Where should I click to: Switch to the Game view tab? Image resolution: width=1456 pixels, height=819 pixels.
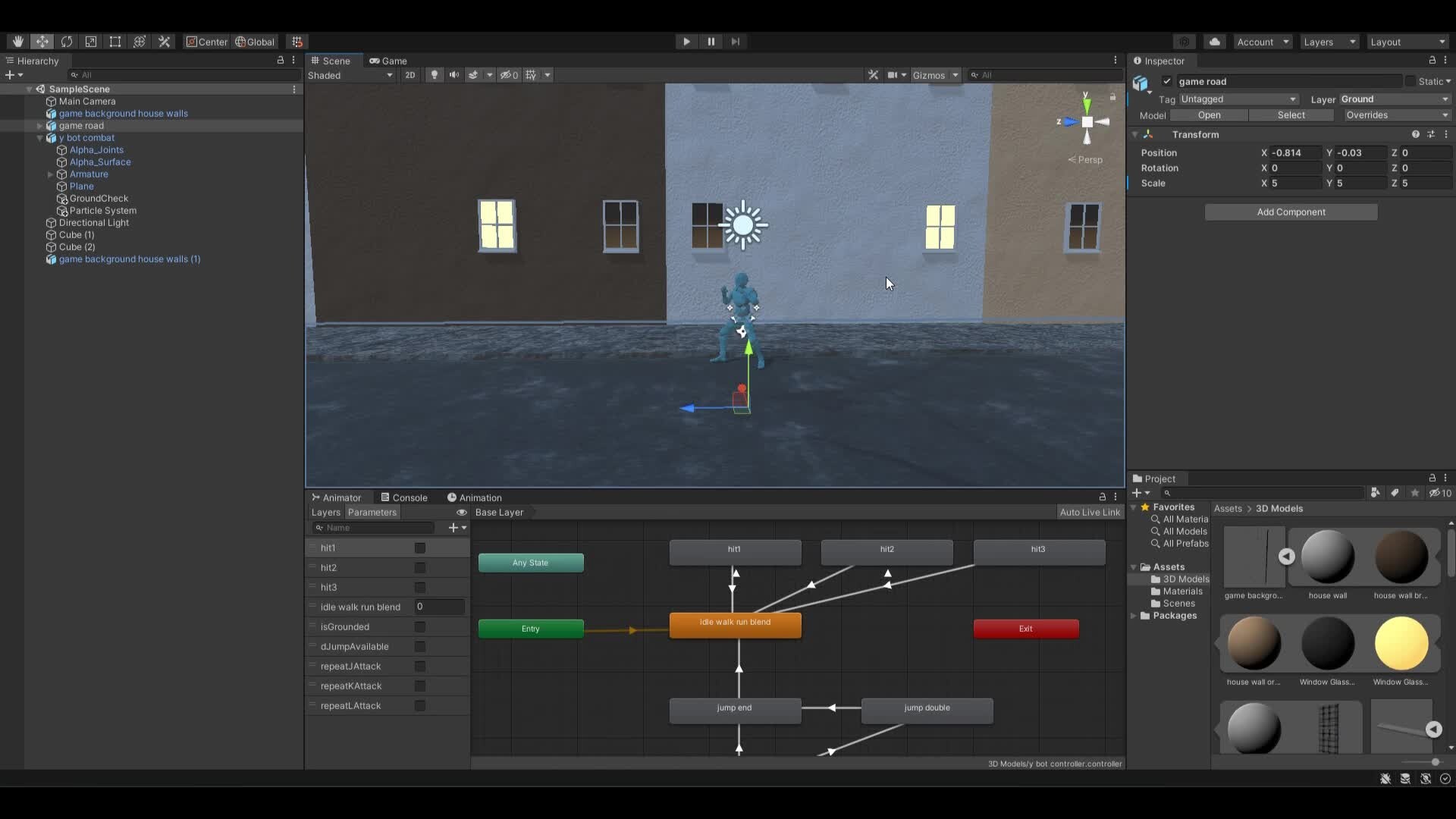point(388,61)
